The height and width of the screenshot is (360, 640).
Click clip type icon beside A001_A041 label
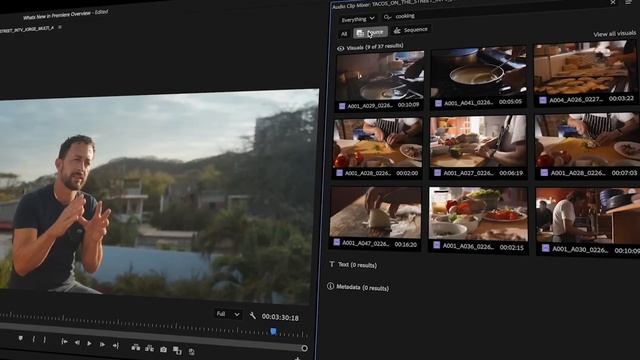tap(438, 103)
